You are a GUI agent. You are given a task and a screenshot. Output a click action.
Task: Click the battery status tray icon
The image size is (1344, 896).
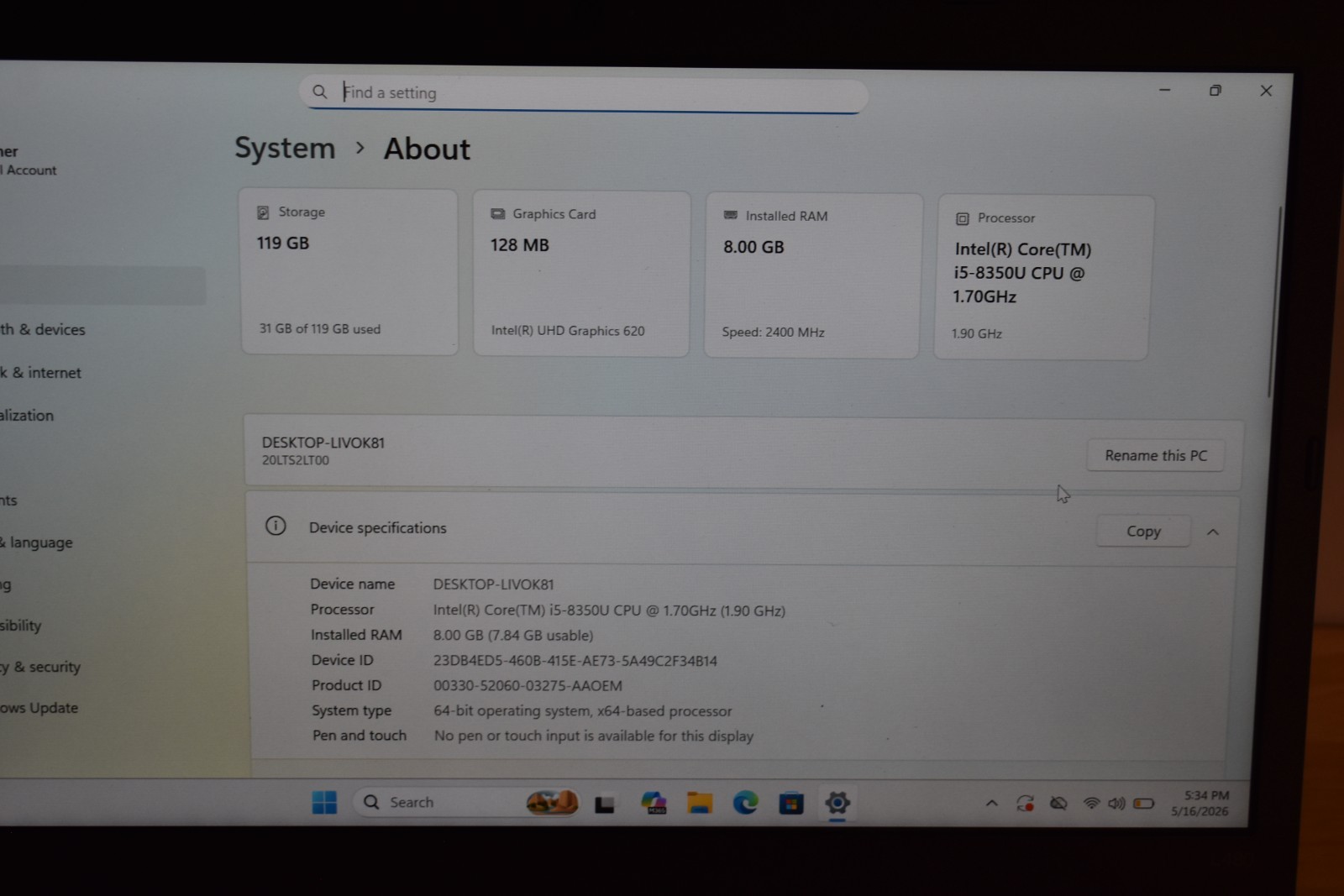pos(1143,804)
